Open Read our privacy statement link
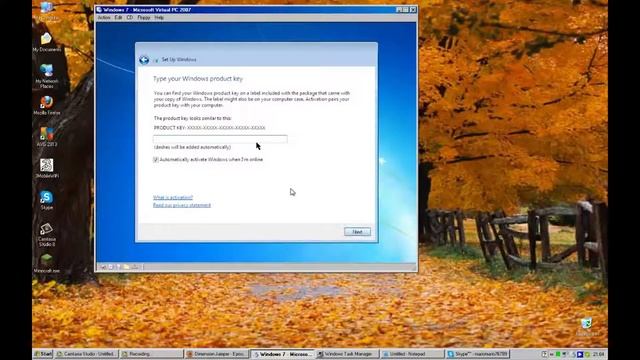Screen dimensions: 640x360 [x=182, y=205]
